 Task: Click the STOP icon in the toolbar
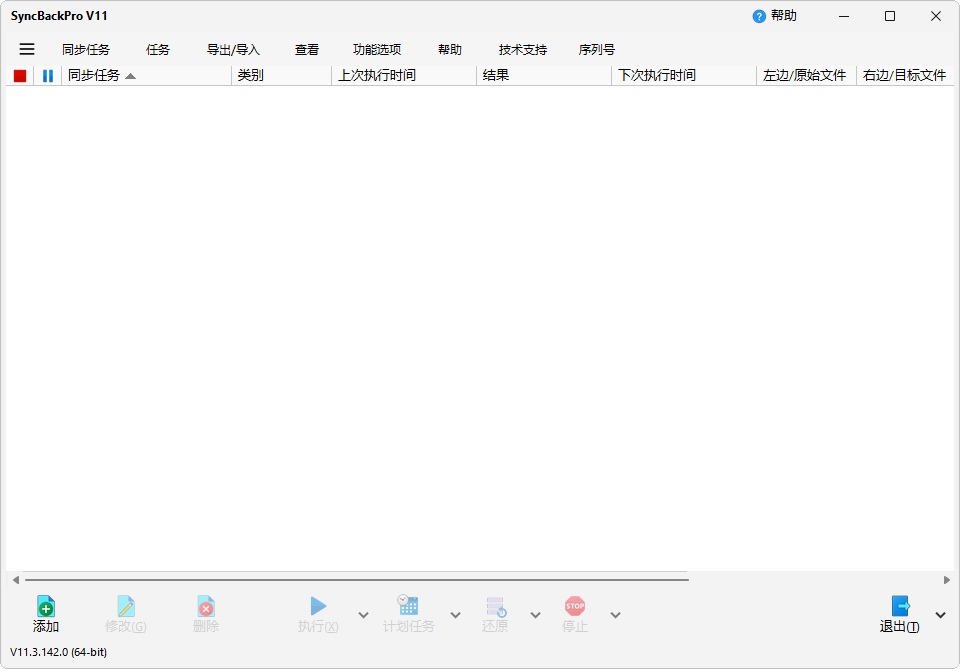574,607
